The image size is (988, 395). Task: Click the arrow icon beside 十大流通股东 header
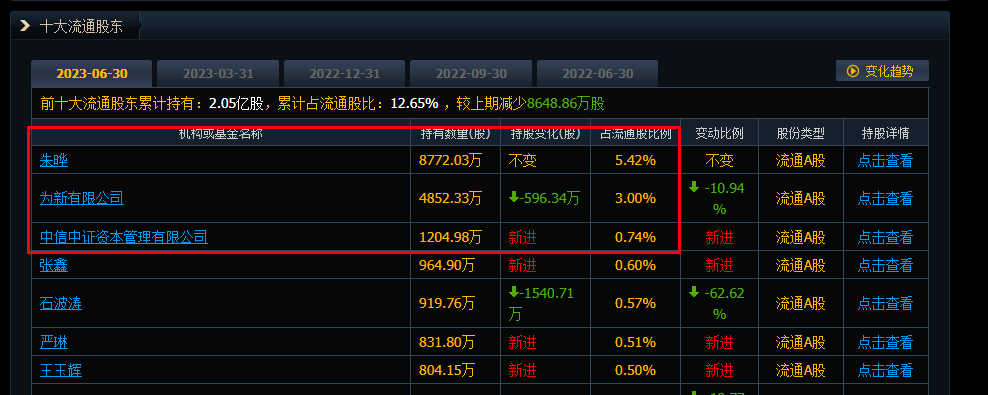(x=25, y=26)
